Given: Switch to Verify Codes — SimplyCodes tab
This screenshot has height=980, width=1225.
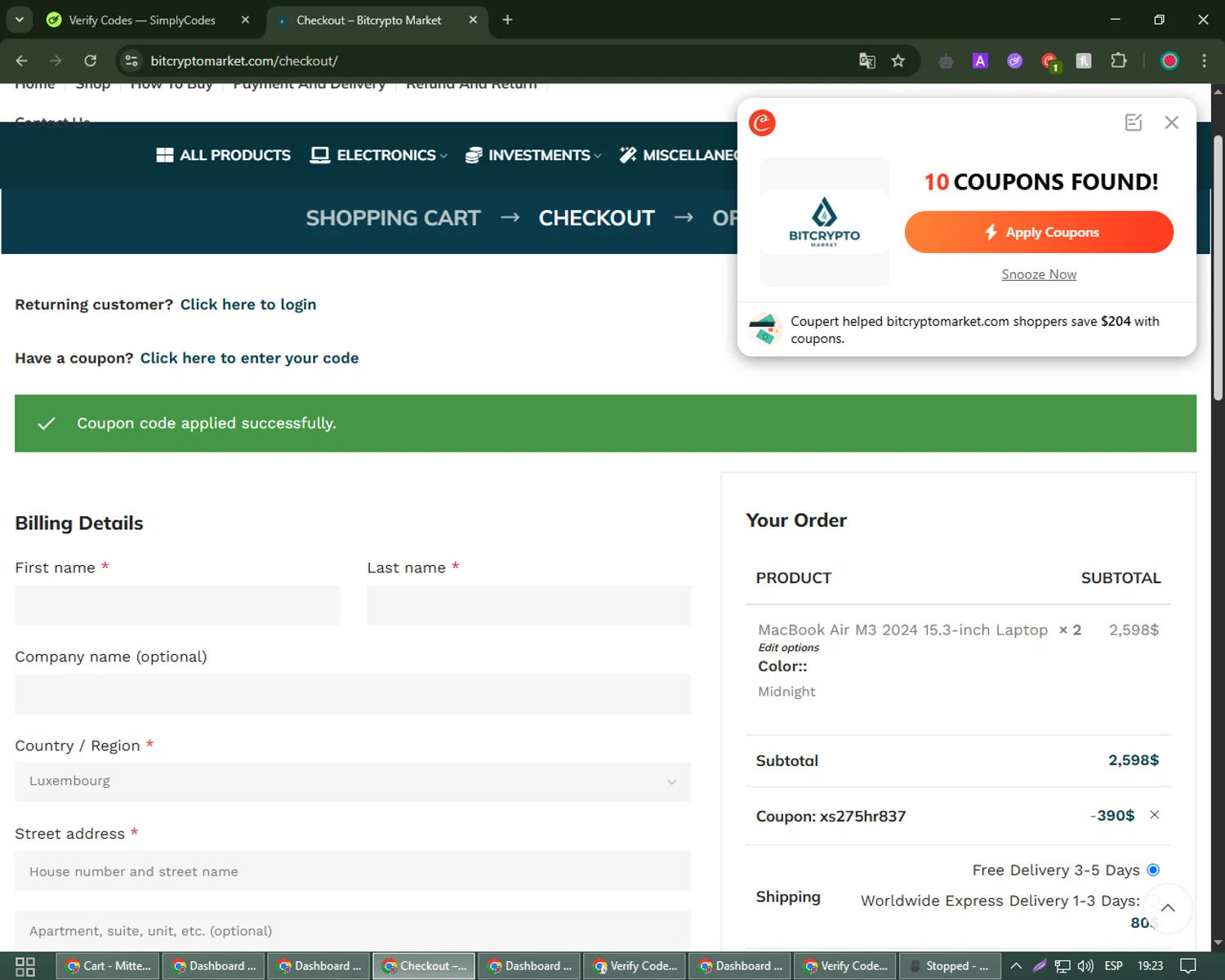Looking at the screenshot, I should (141, 20).
